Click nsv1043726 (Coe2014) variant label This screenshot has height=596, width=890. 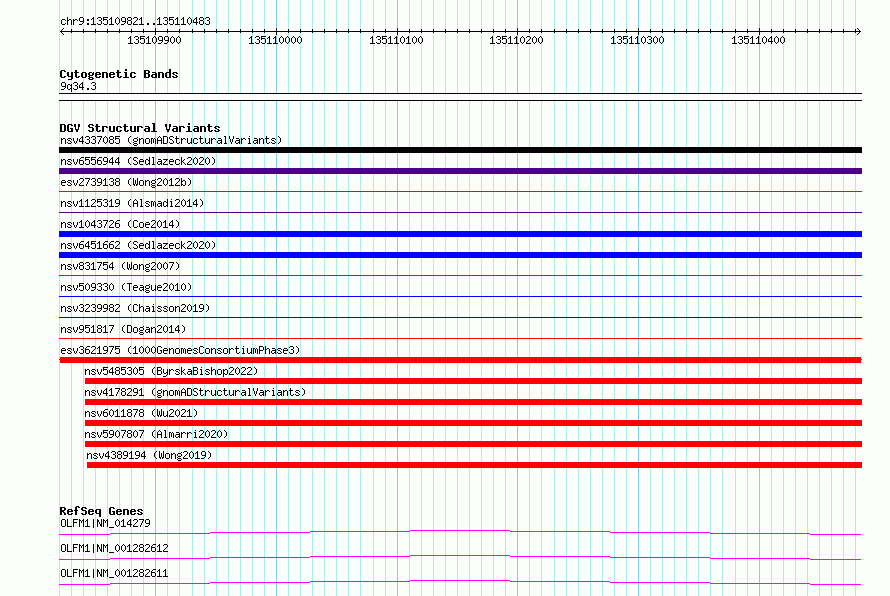[120, 224]
